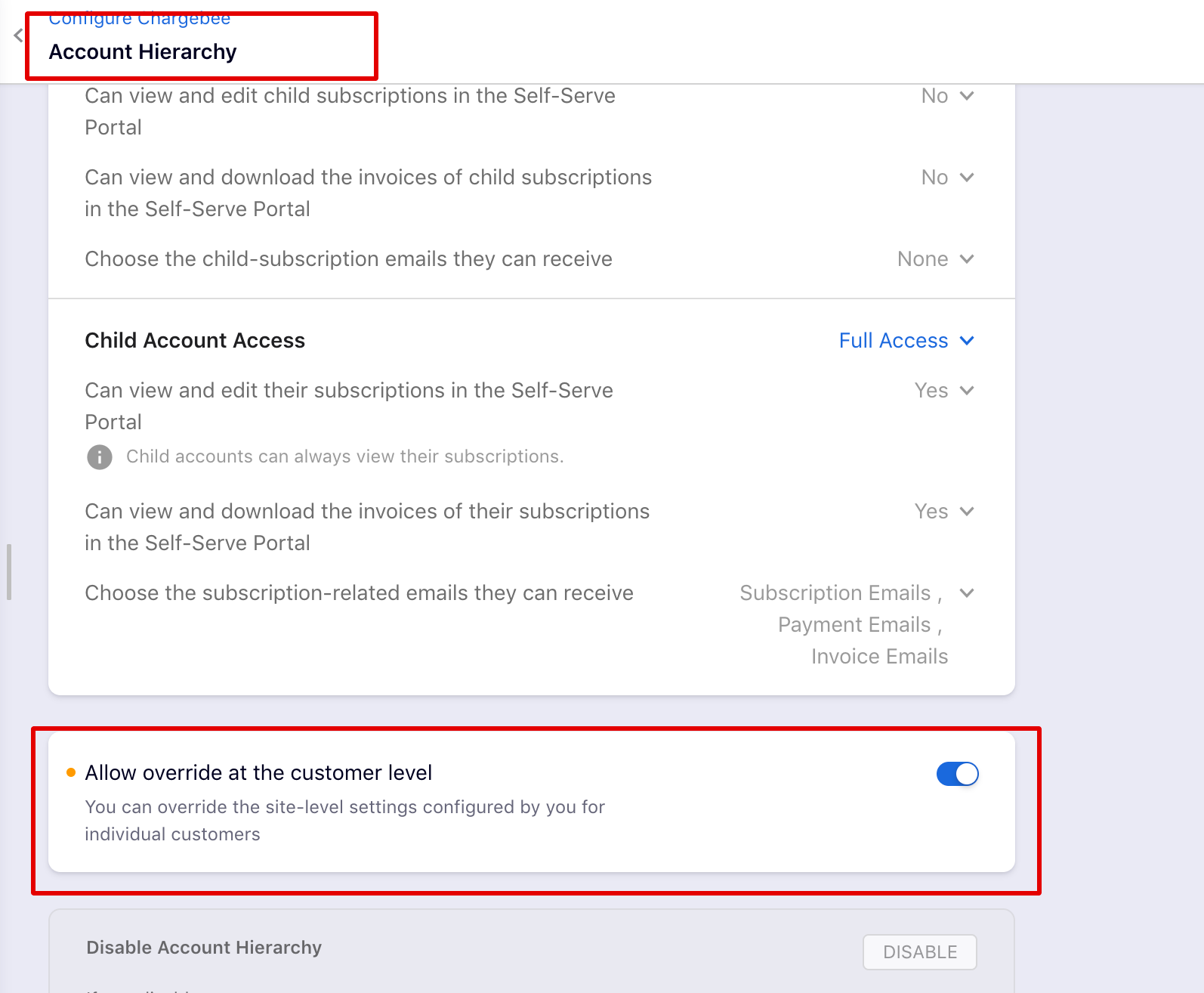Open dropdown for editing child subscriptions

(947, 96)
